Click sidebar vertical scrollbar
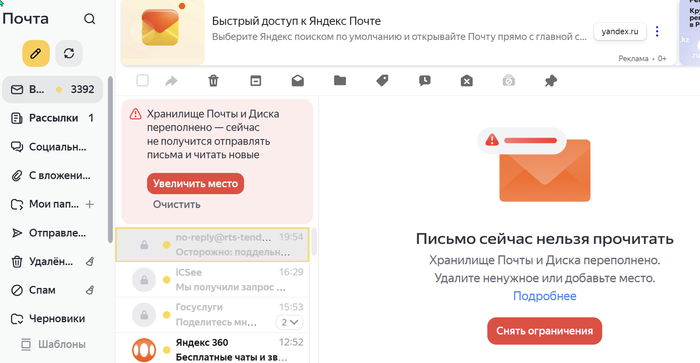This screenshot has height=363, width=700. (110, 159)
